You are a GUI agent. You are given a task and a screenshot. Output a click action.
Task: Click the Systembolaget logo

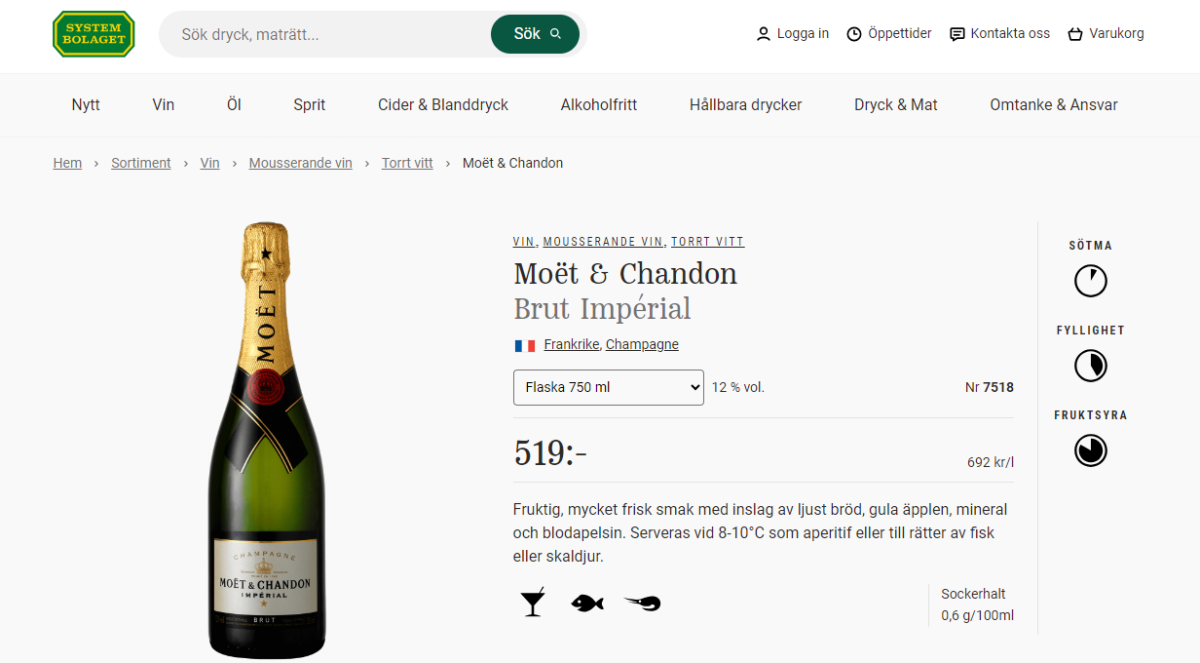click(93, 34)
